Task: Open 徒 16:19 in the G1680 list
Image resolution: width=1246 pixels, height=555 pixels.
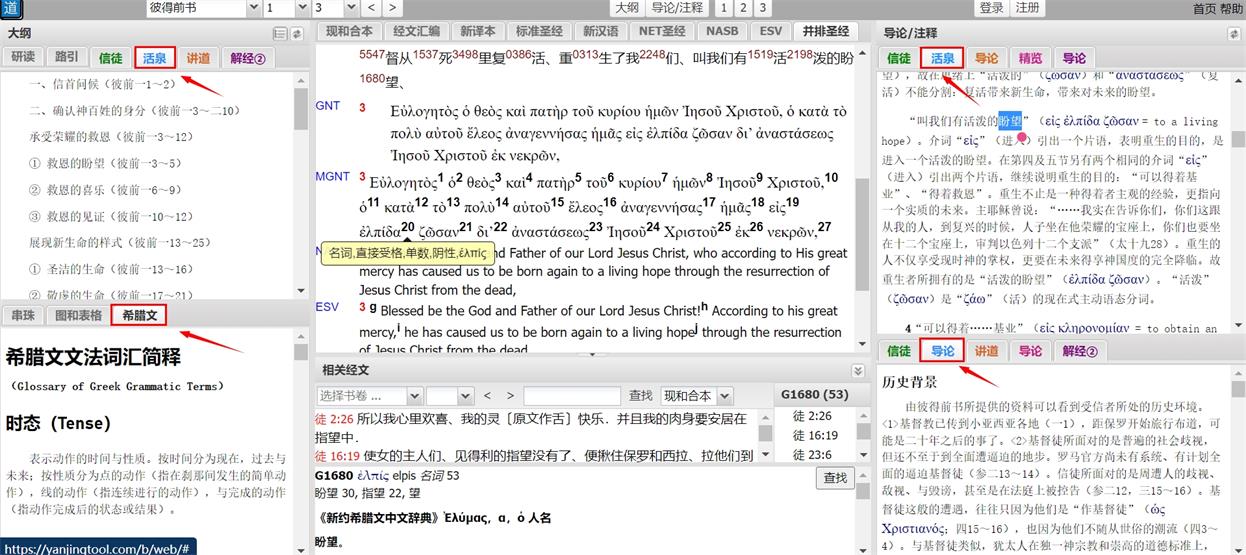Action: pos(814,435)
